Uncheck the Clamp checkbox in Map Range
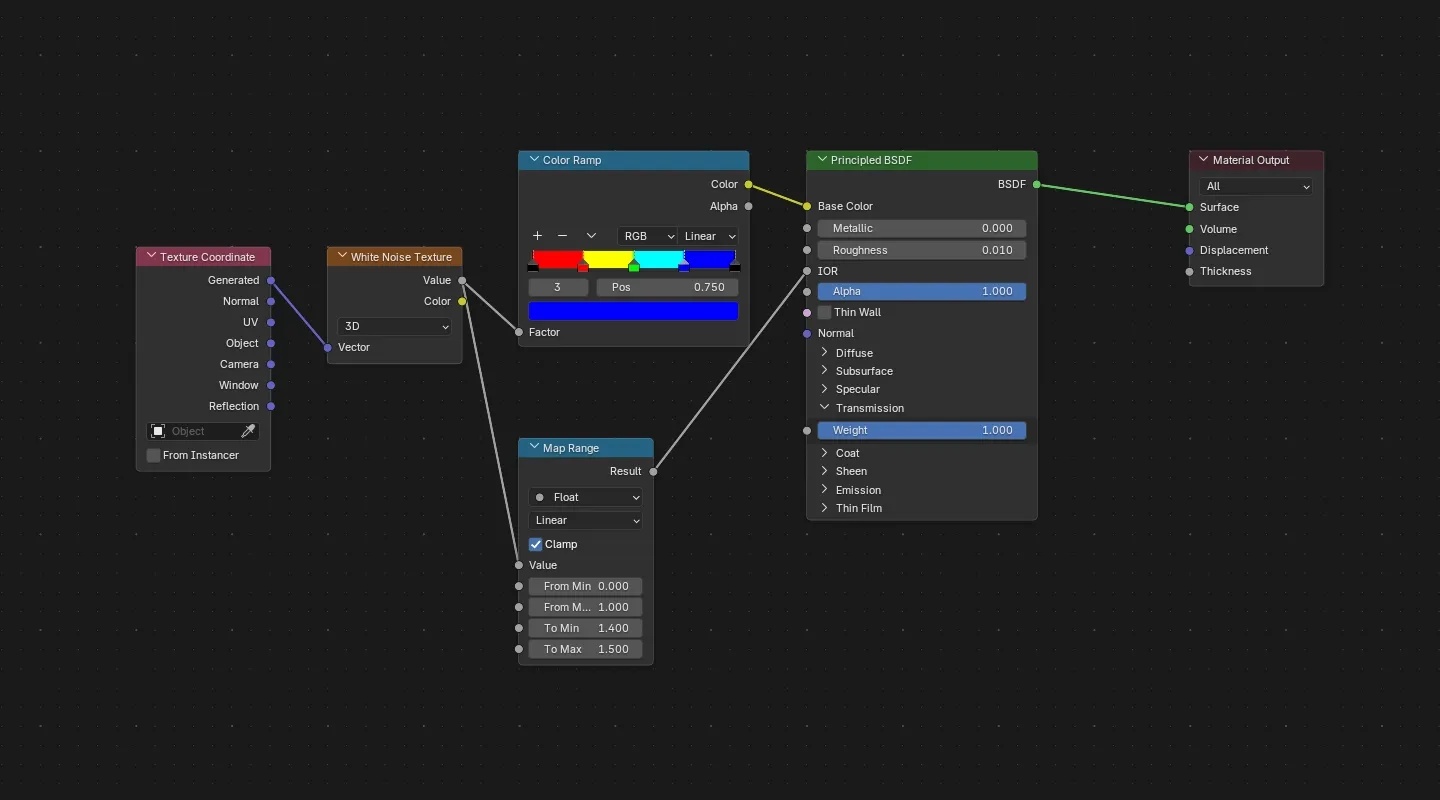The width and height of the screenshot is (1440, 800). (x=535, y=544)
